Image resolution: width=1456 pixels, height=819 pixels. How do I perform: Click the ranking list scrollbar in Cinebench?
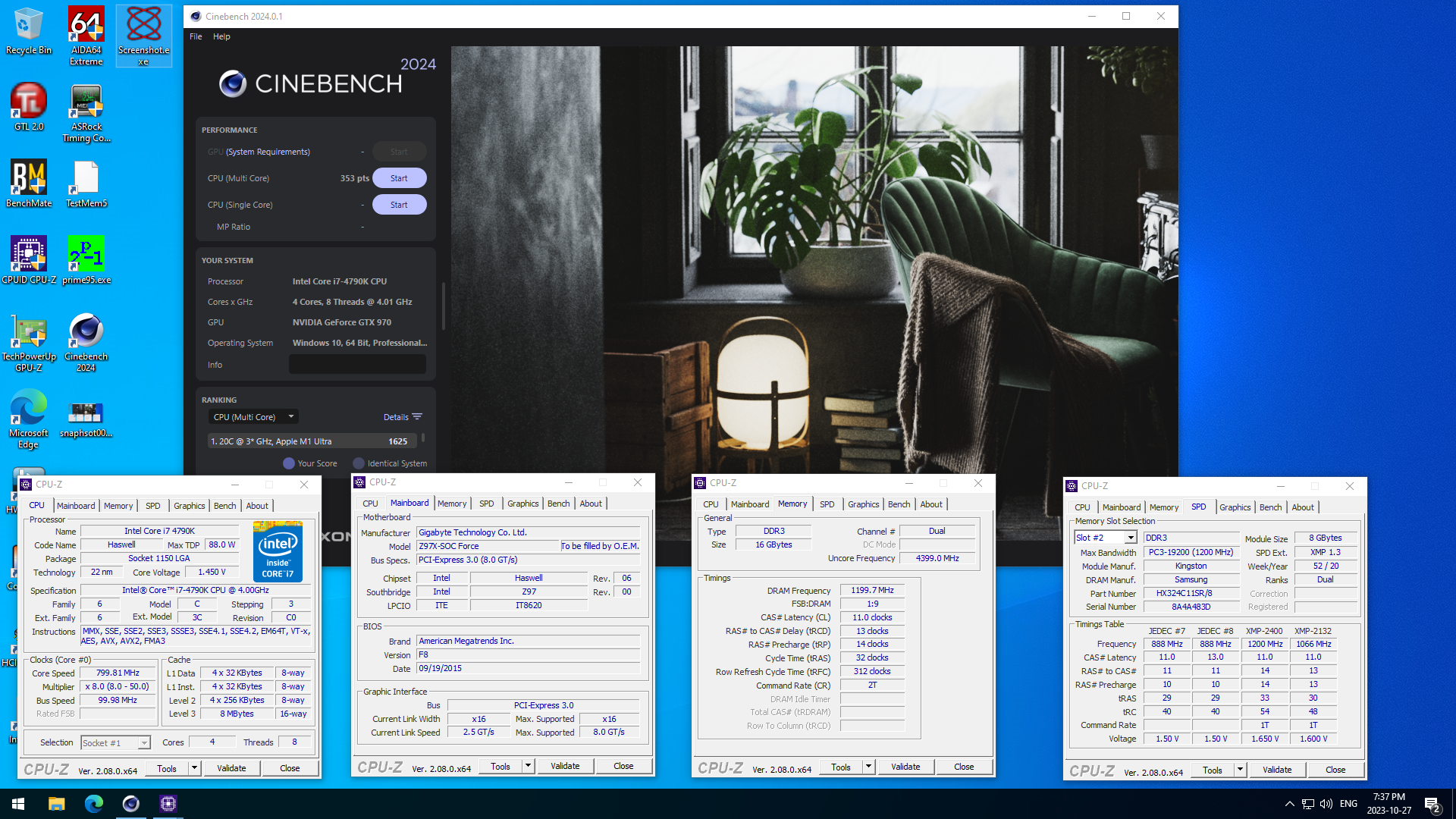(423, 438)
